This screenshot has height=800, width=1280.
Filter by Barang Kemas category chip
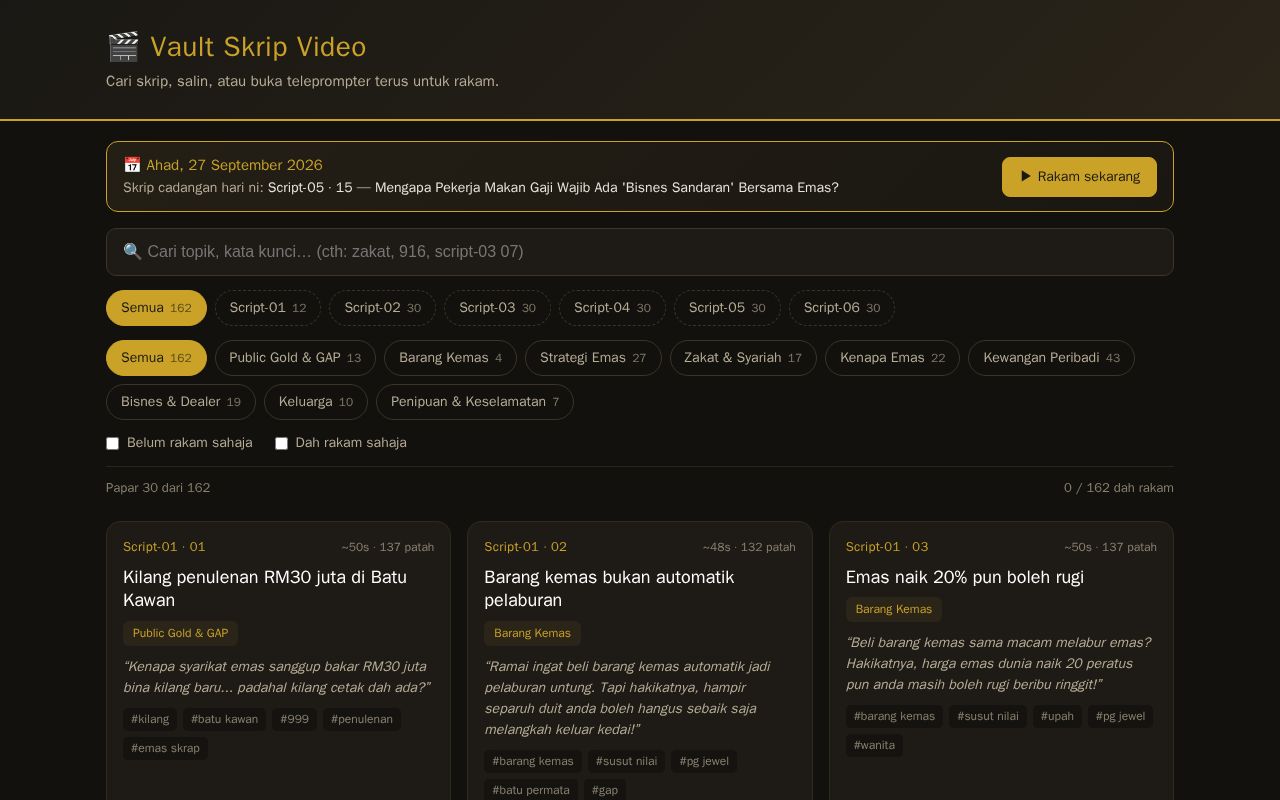(450, 358)
